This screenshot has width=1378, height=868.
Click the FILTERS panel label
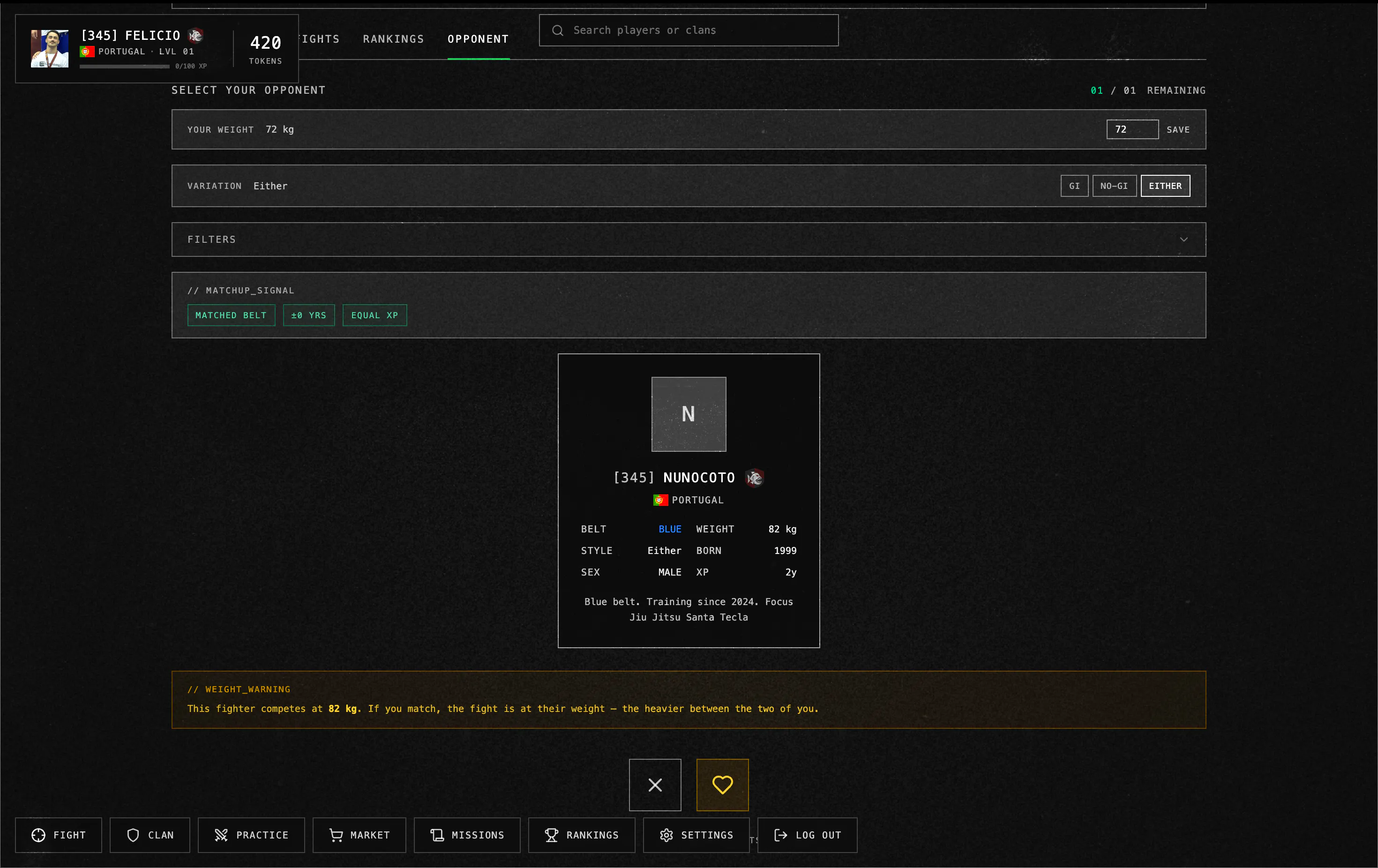click(212, 239)
